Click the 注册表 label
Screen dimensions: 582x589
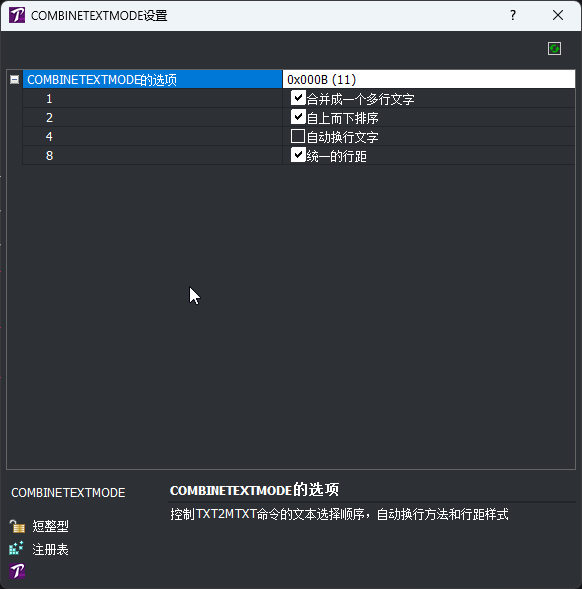tap(50, 550)
